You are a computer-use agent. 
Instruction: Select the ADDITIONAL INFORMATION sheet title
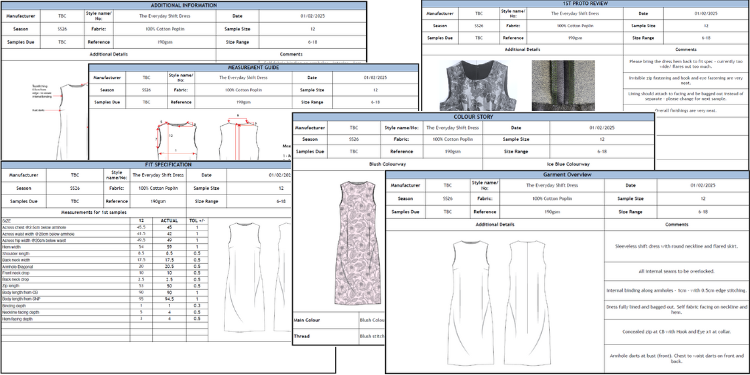pos(184,5)
